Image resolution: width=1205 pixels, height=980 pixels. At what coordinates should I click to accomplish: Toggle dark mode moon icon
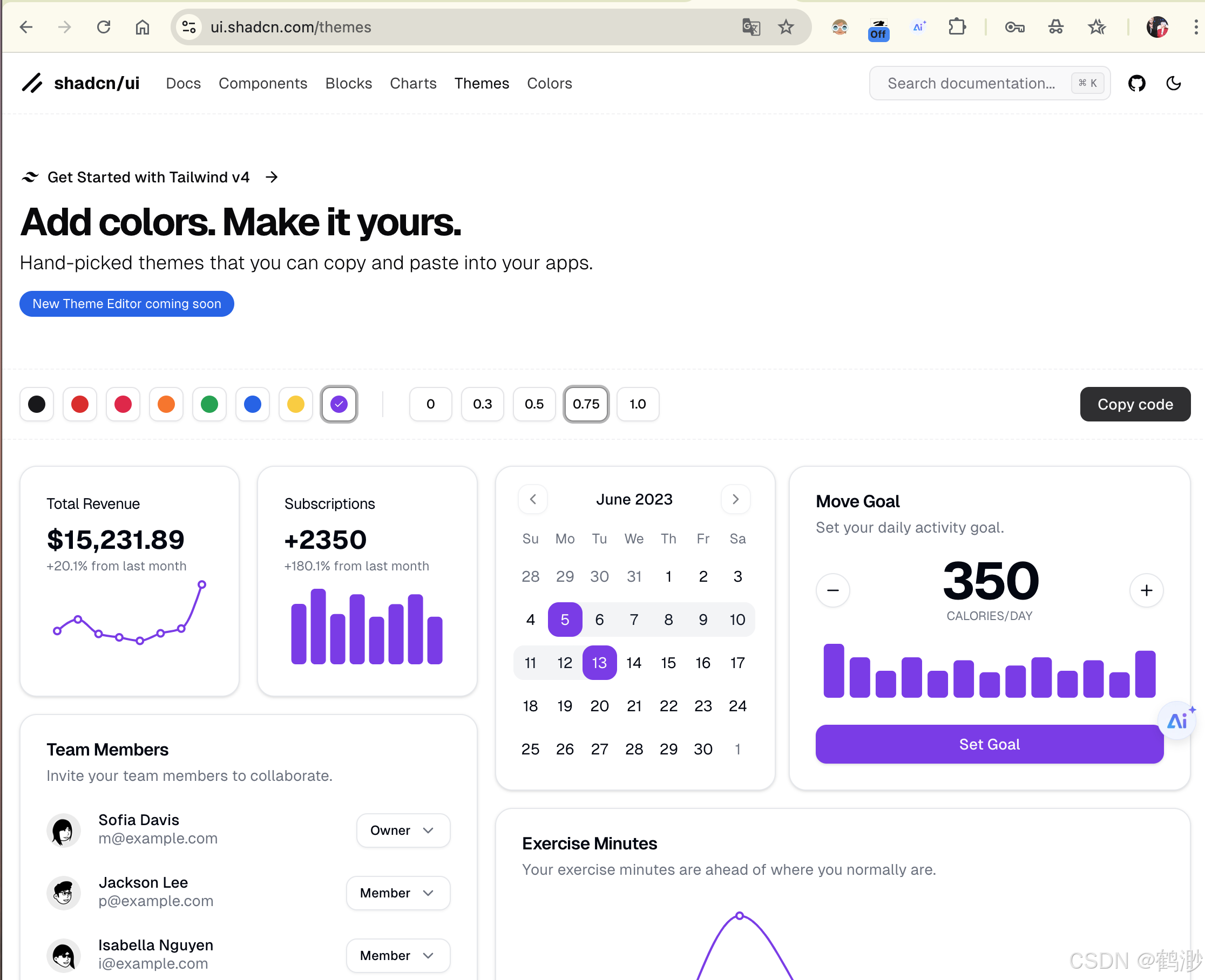pyautogui.click(x=1173, y=84)
